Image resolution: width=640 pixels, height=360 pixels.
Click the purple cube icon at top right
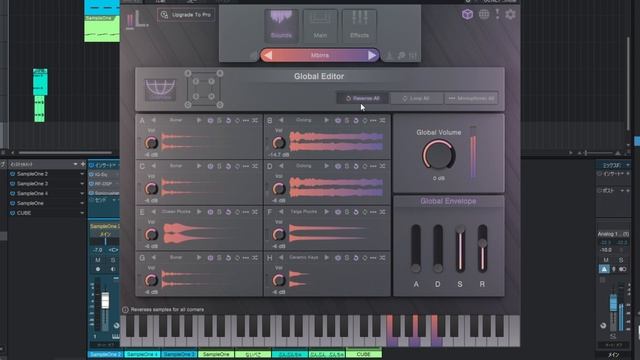[467, 14]
